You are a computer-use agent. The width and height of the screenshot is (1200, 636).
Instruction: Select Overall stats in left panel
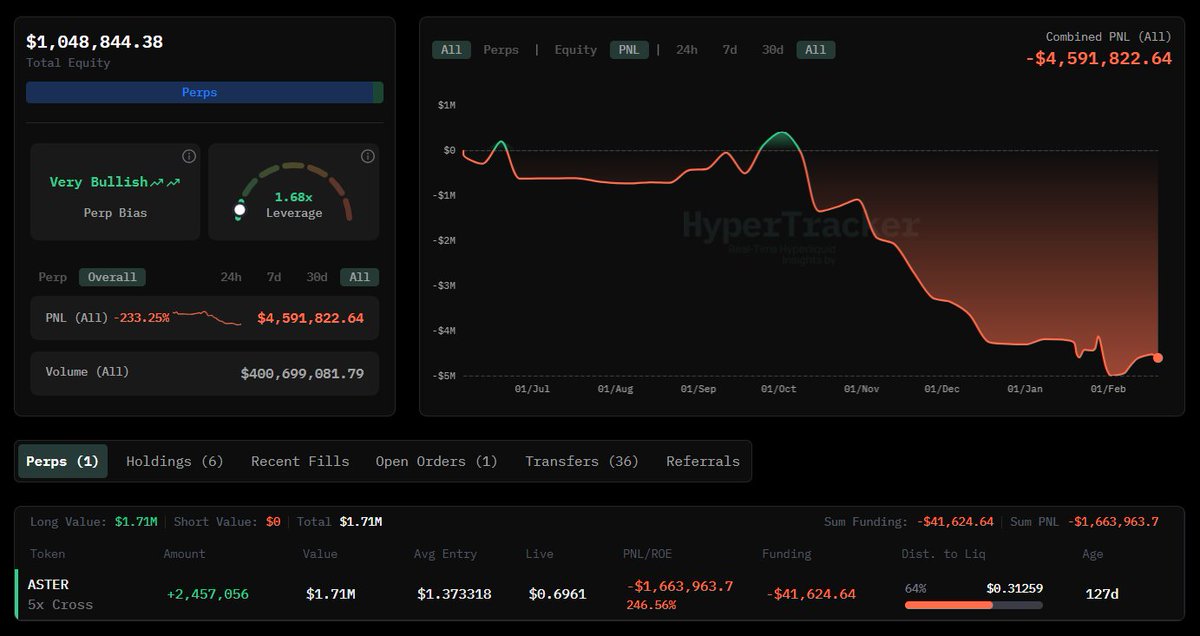click(x=114, y=277)
